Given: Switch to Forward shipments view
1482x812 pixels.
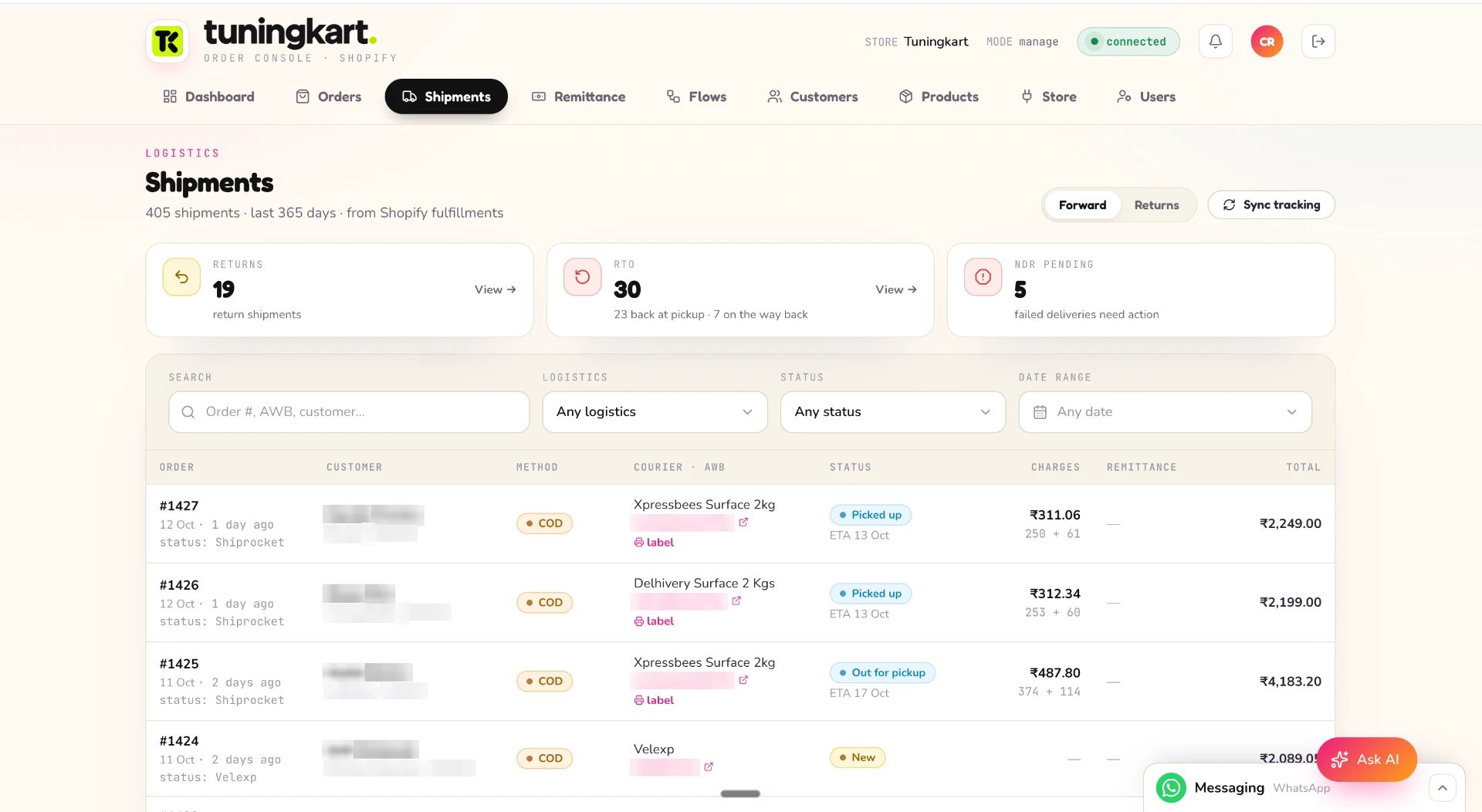Looking at the screenshot, I should (x=1082, y=205).
